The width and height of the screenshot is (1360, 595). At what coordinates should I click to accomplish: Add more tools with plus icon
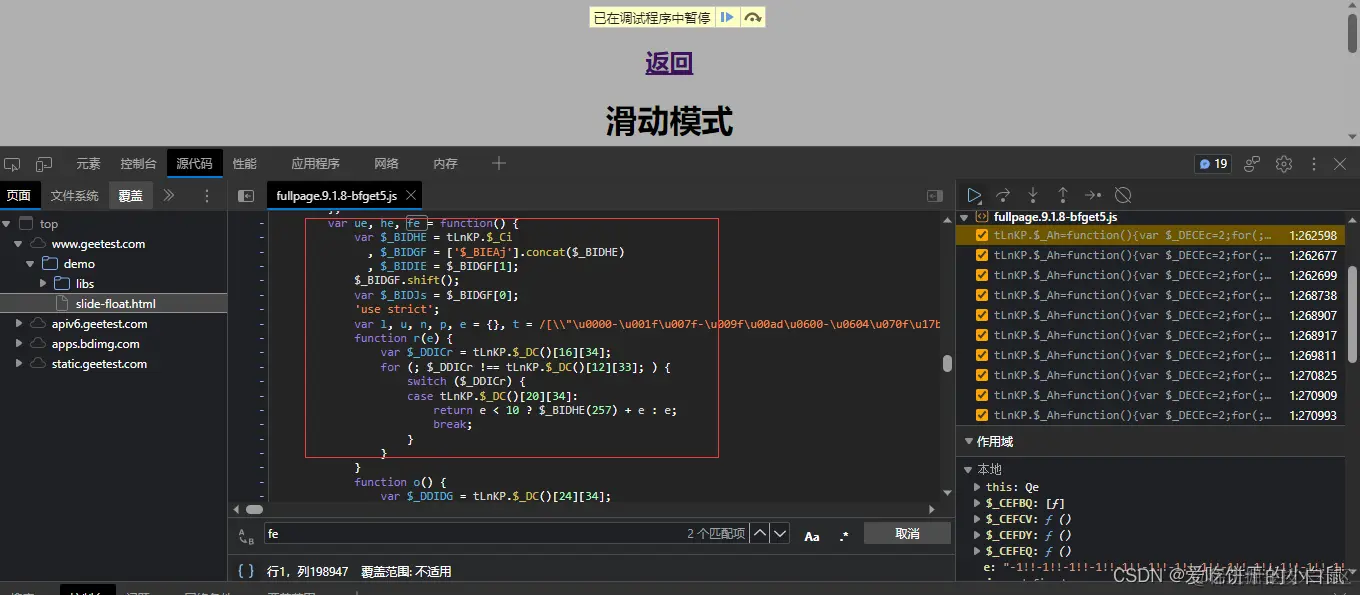(499, 163)
